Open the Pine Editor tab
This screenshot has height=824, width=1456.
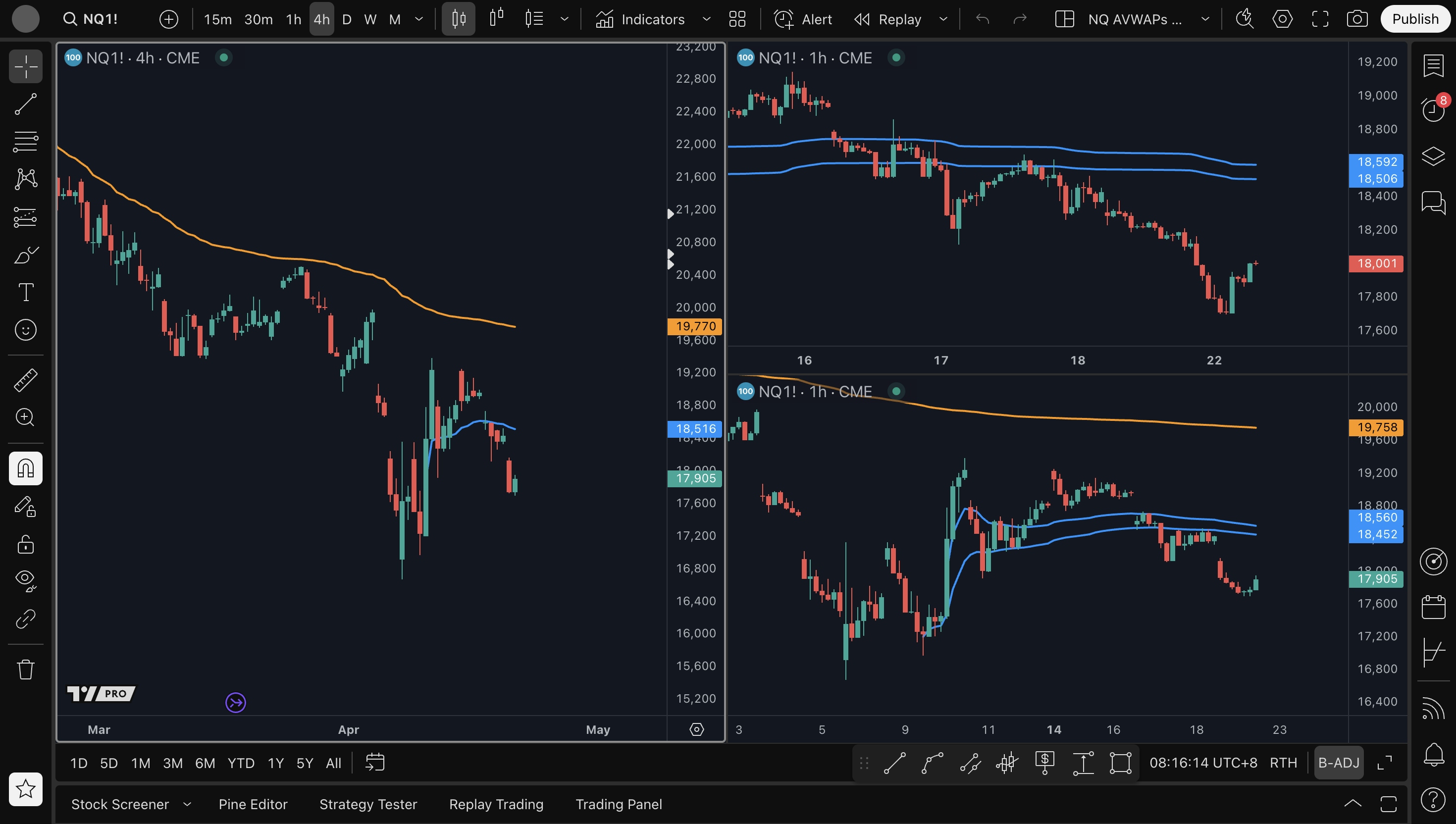253,804
